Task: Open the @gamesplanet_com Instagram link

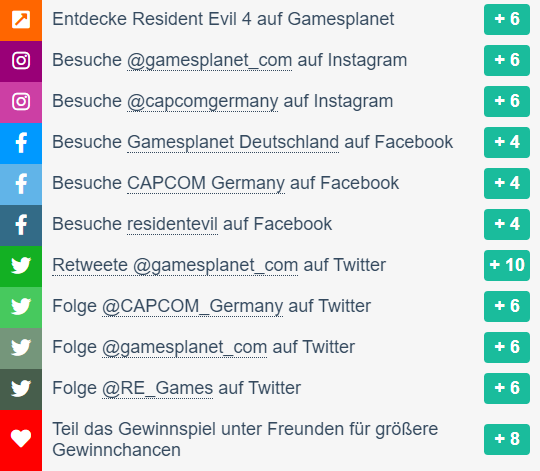Action: click(209, 61)
